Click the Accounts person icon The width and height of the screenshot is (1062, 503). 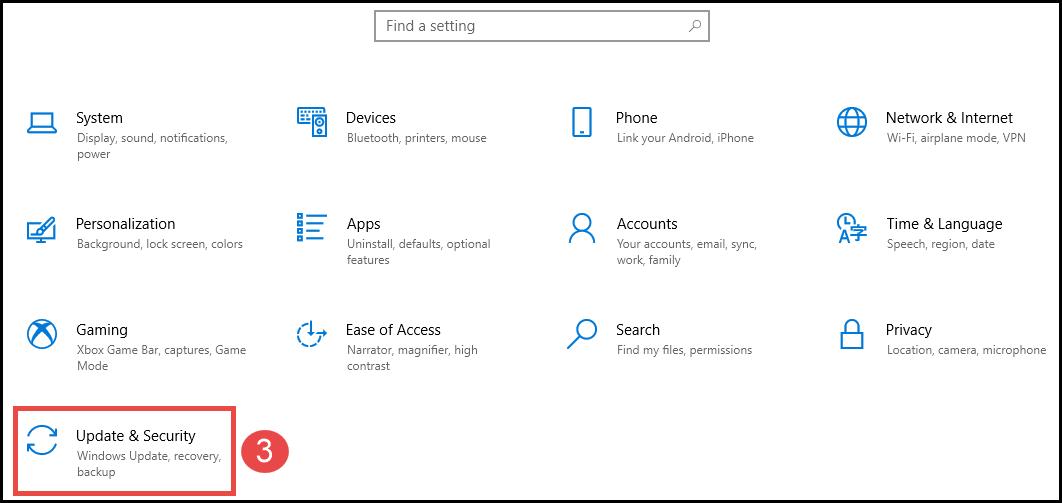tap(582, 228)
